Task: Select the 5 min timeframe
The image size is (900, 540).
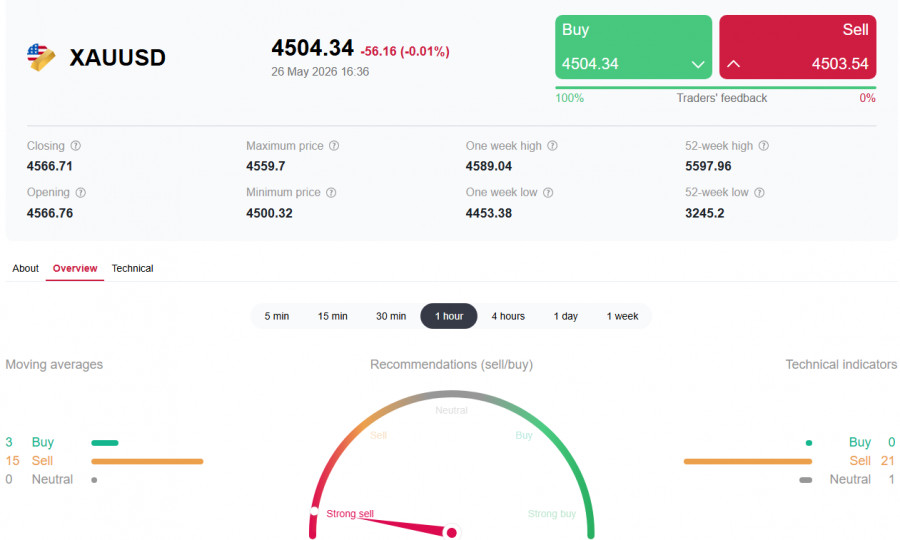Action: point(277,316)
